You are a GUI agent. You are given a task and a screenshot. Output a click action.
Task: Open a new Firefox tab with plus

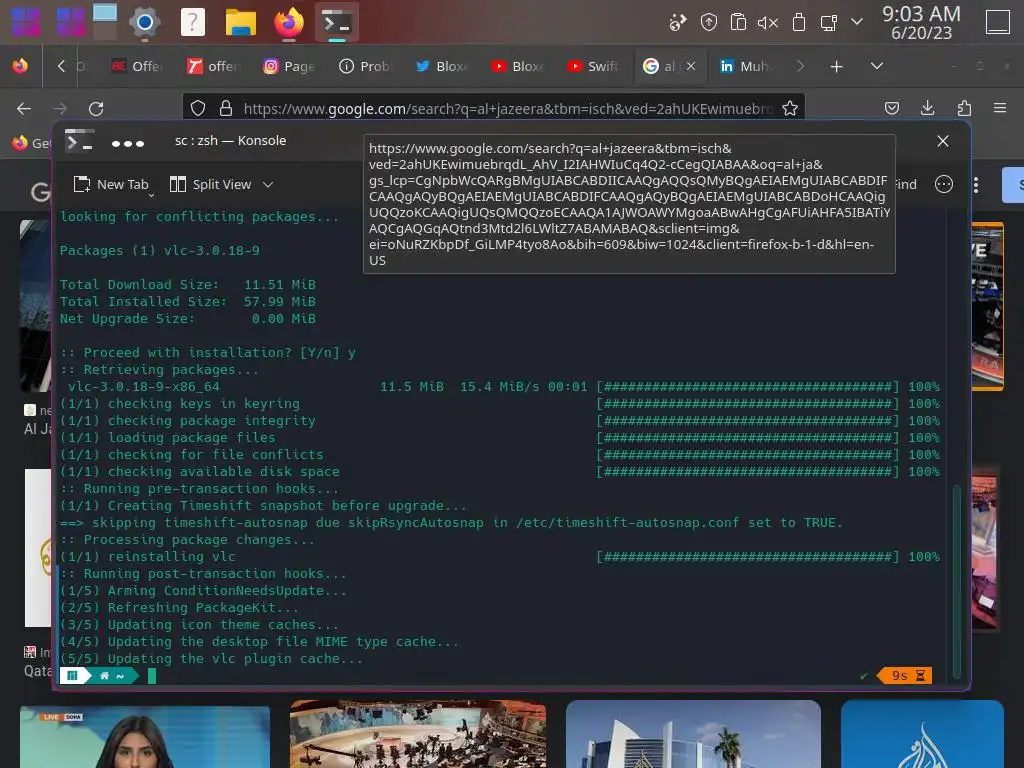[x=836, y=67]
